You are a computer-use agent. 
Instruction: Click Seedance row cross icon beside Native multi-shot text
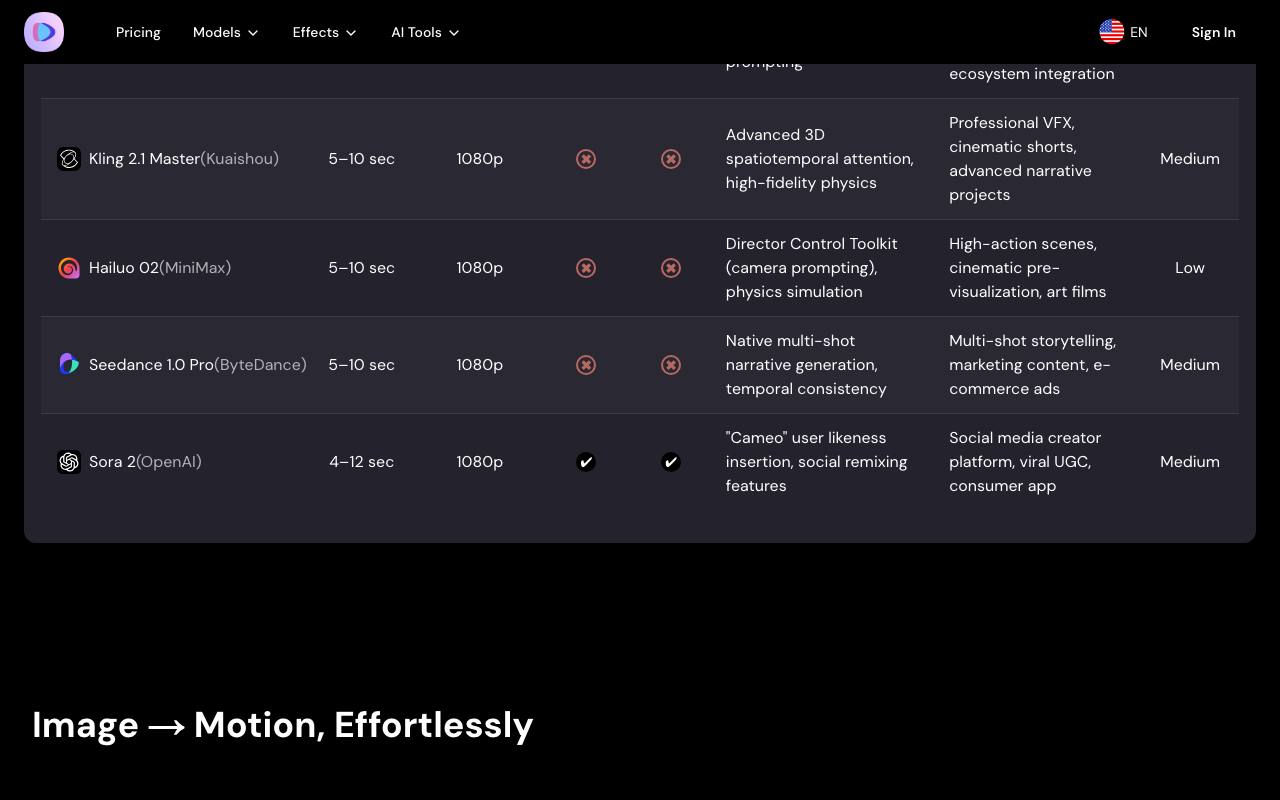(671, 365)
